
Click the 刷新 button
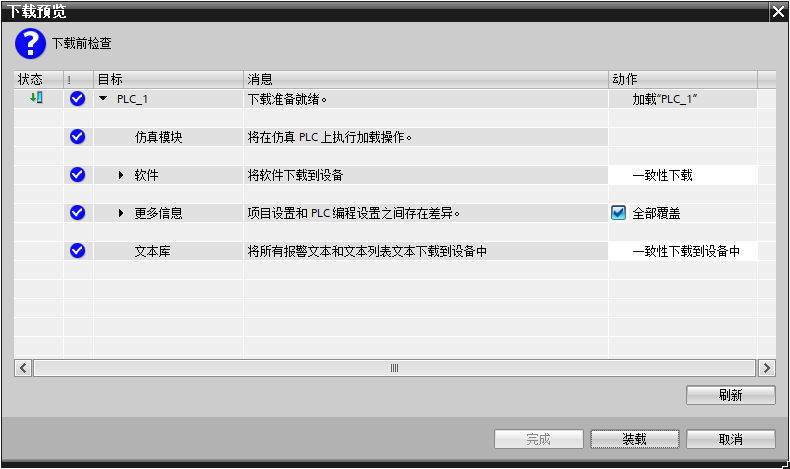point(731,395)
